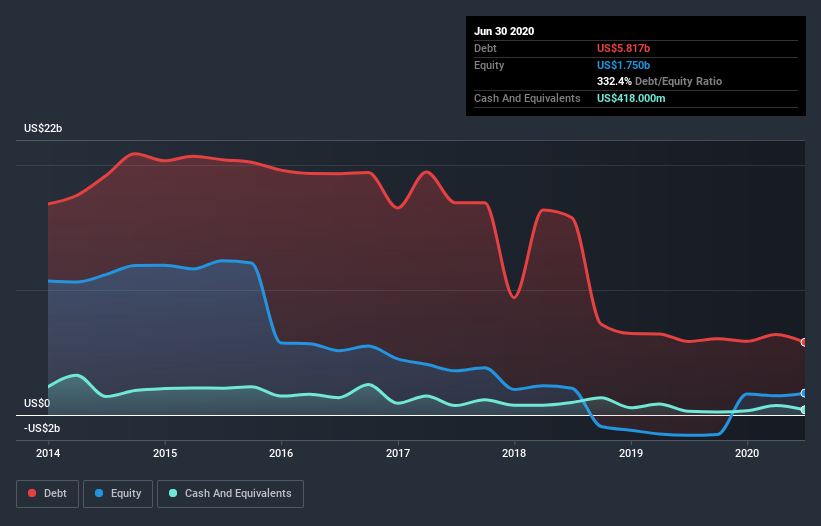This screenshot has height=526, width=821.
Task: Select the 2020 x-axis label
Action: 747,453
